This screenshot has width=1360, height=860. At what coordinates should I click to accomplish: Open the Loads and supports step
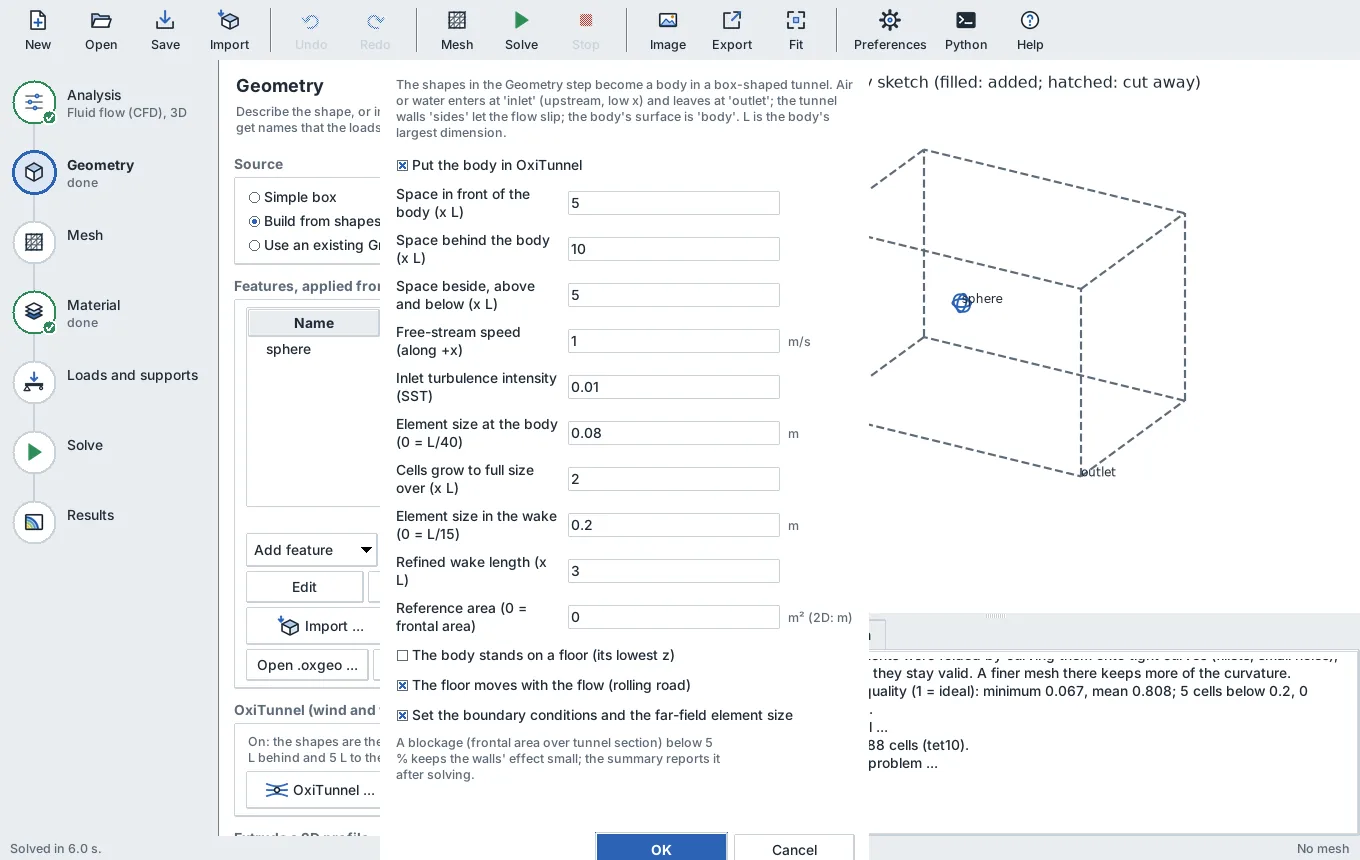(x=34, y=382)
